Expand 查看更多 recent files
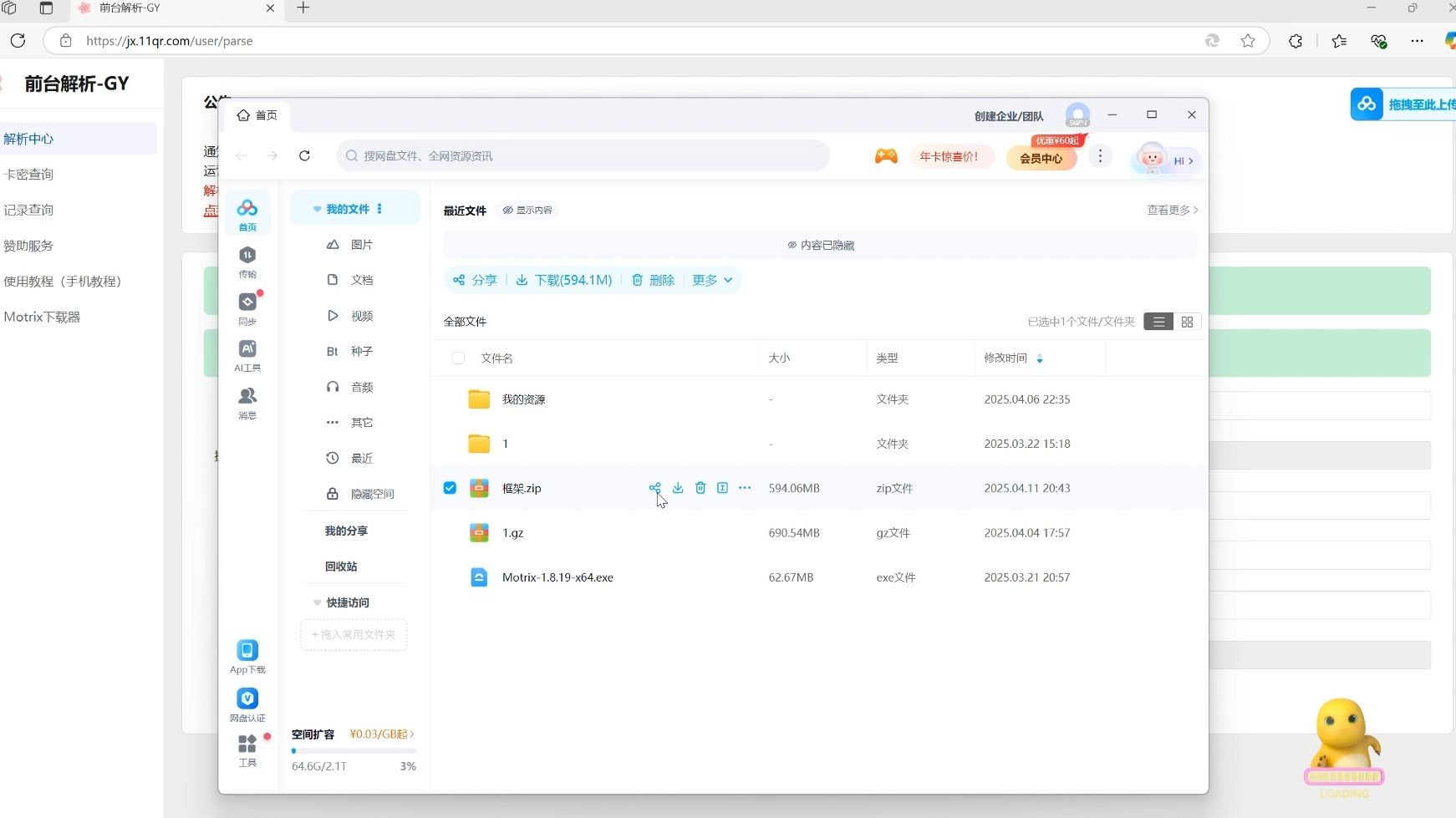The width and height of the screenshot is (1456, 818). coord(1172,210)
